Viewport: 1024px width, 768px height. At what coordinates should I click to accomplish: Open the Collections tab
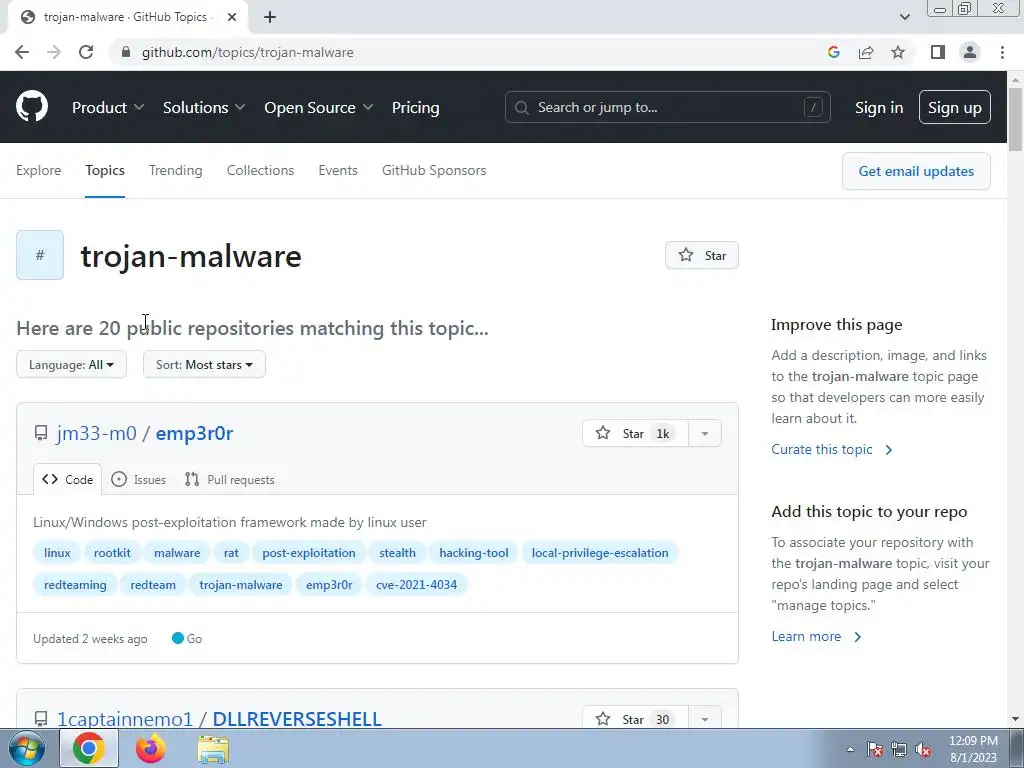point(260,170)
